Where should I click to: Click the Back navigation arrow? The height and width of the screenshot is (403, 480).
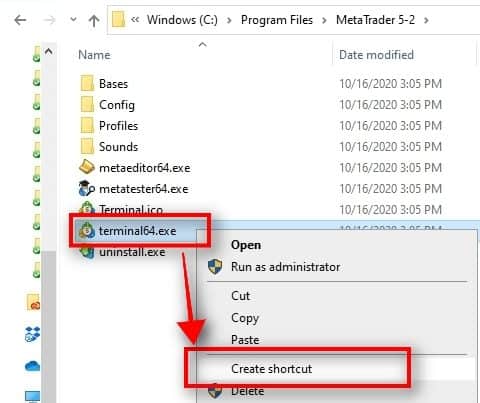coord(20,20)
